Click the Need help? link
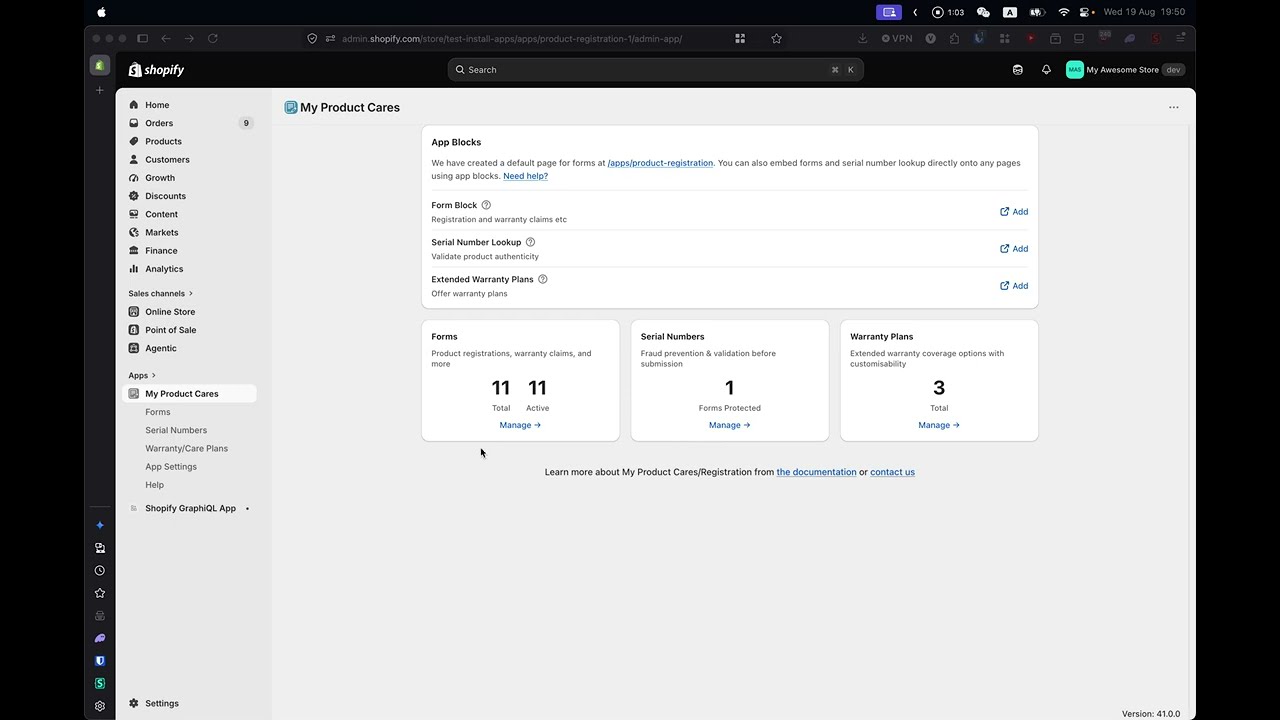 [525, 176]
